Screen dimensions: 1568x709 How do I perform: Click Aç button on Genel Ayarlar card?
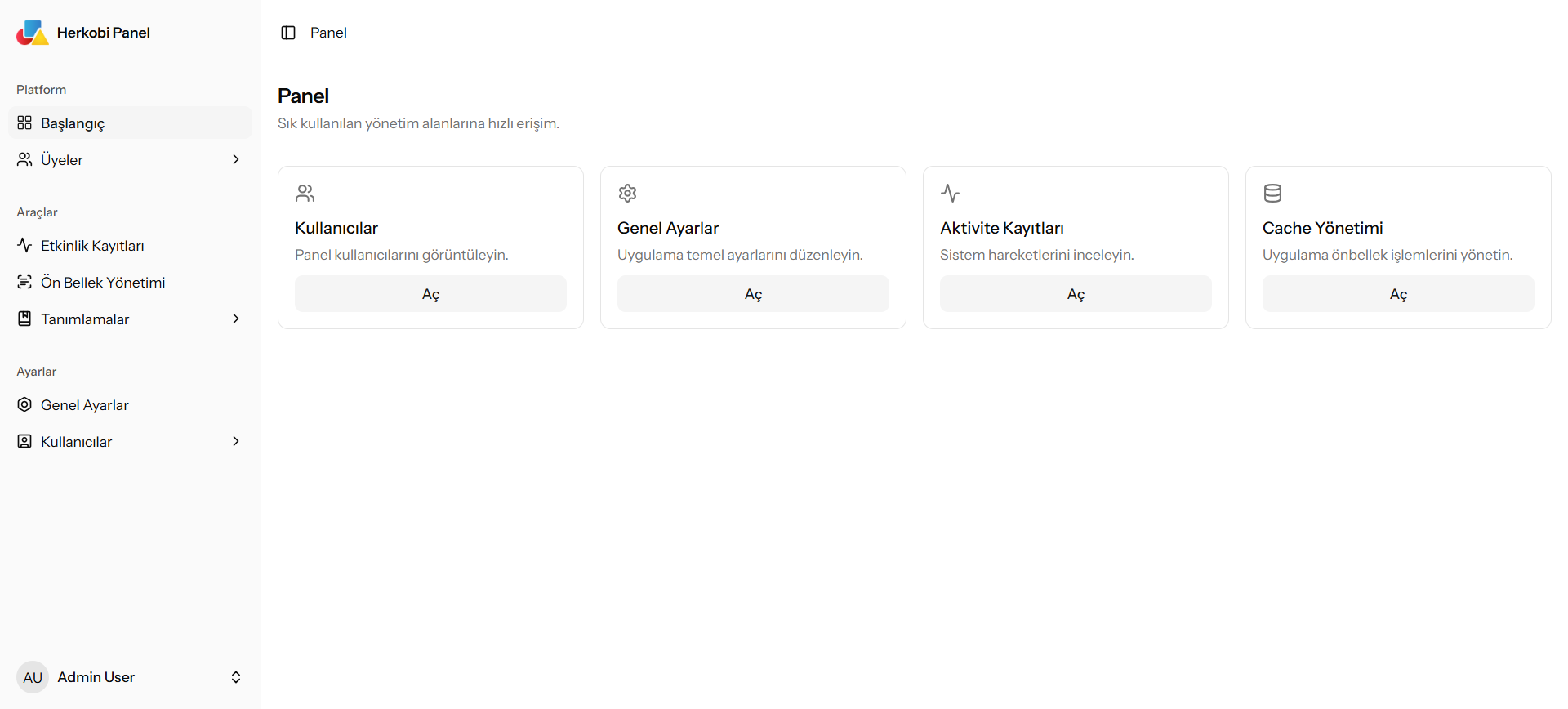[x=753, y=293]
